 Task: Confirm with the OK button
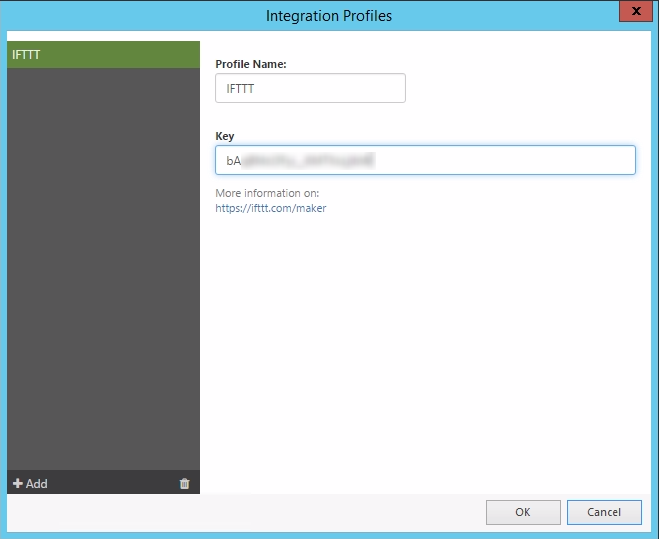click(523, 512)
